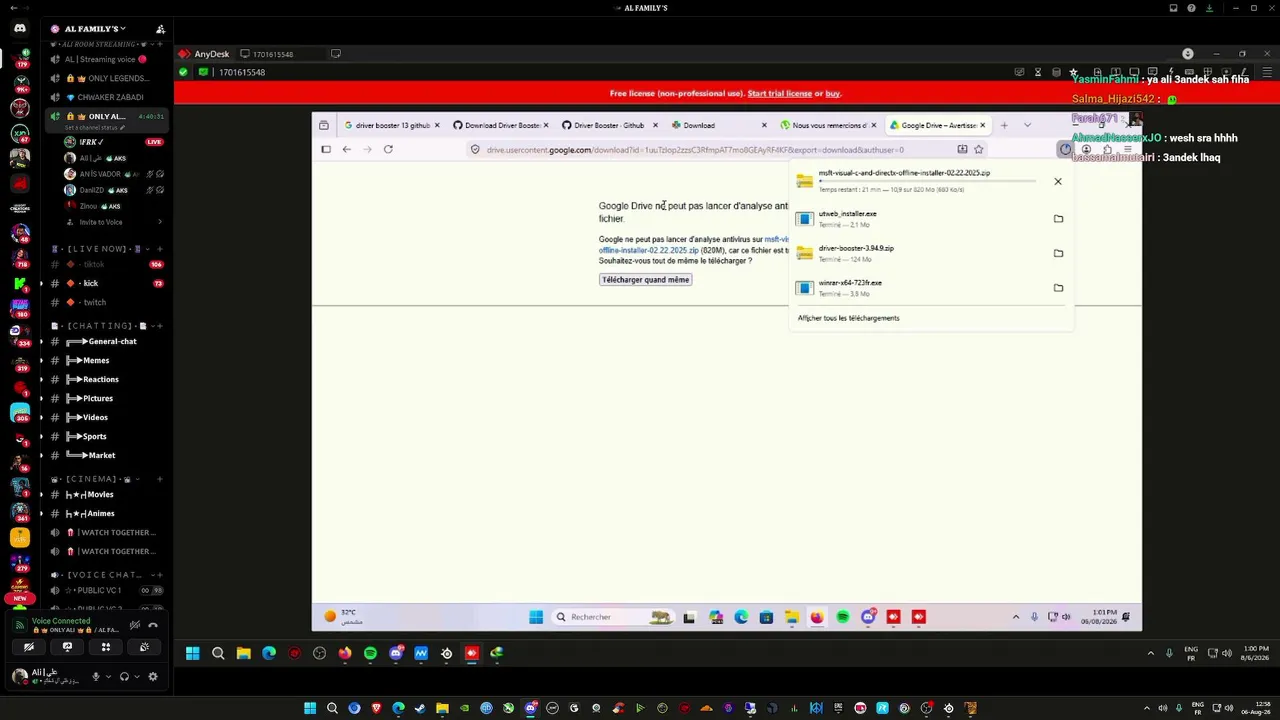Join the PUBLIC VC 1 voice channel

pyautogui.click(x=105, y=590)
